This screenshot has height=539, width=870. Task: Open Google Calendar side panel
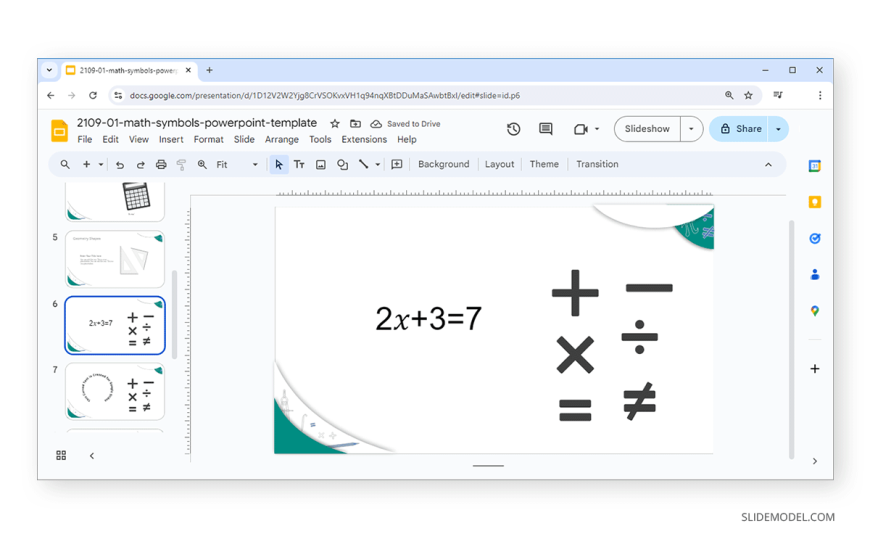[x=815, y=166]
